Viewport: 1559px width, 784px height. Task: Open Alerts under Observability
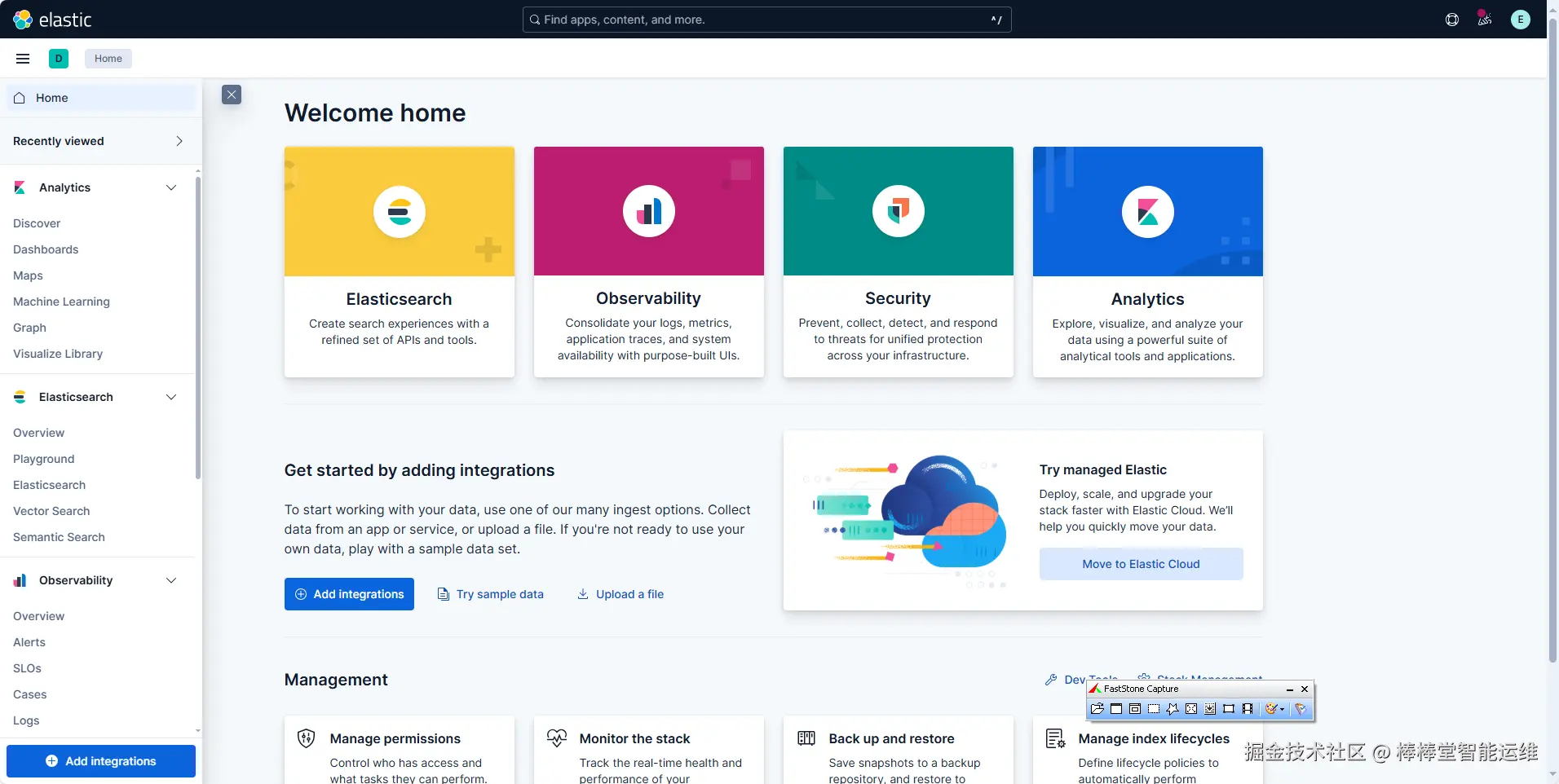[x=29, y=642]
